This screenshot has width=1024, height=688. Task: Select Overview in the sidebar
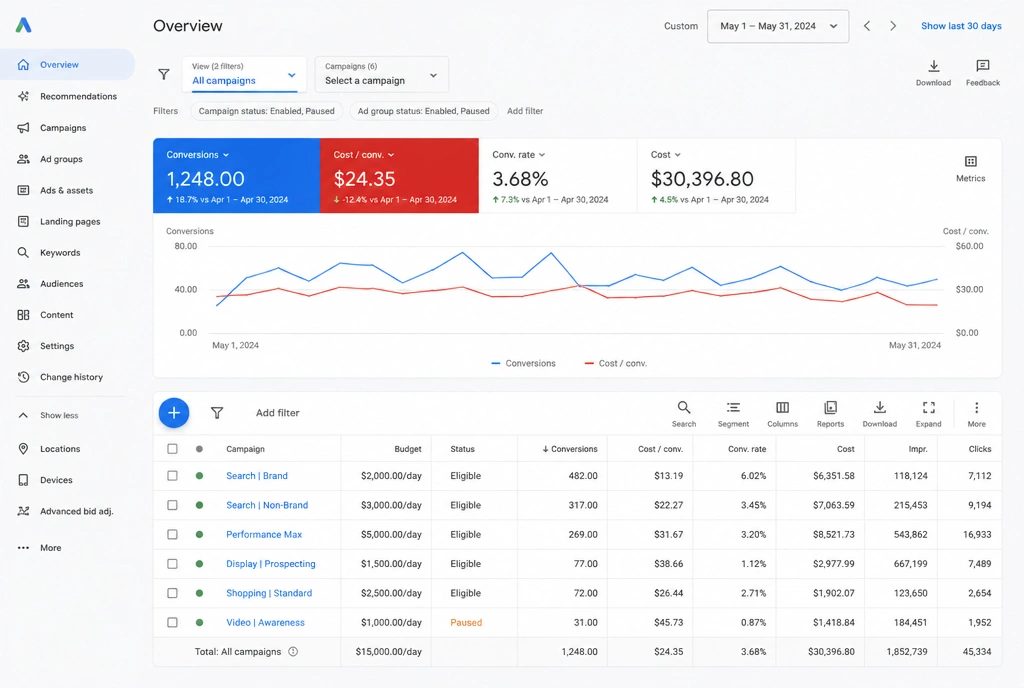(67, 65)
